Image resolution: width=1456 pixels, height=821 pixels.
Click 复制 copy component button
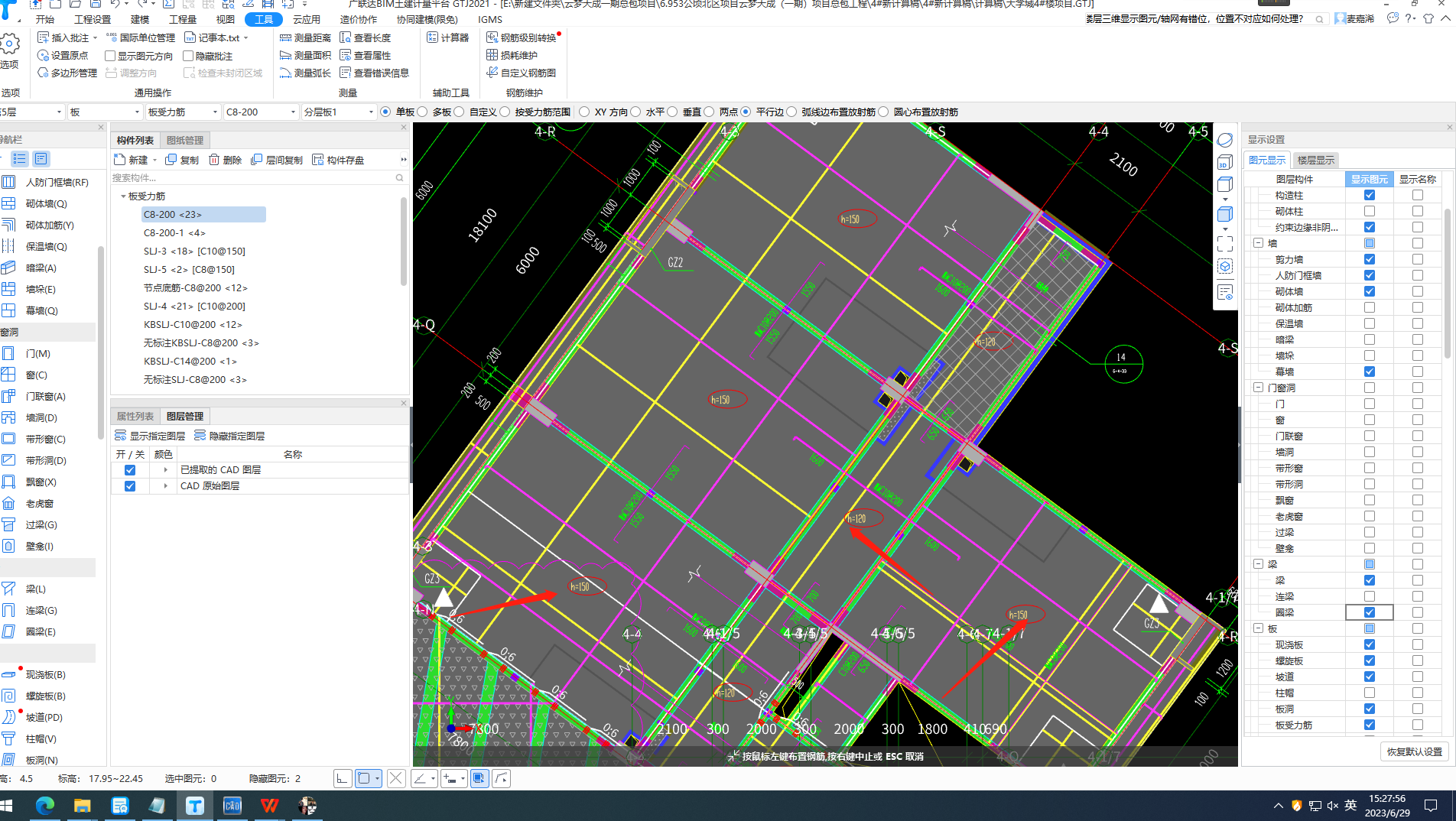(x=182, y=160)
